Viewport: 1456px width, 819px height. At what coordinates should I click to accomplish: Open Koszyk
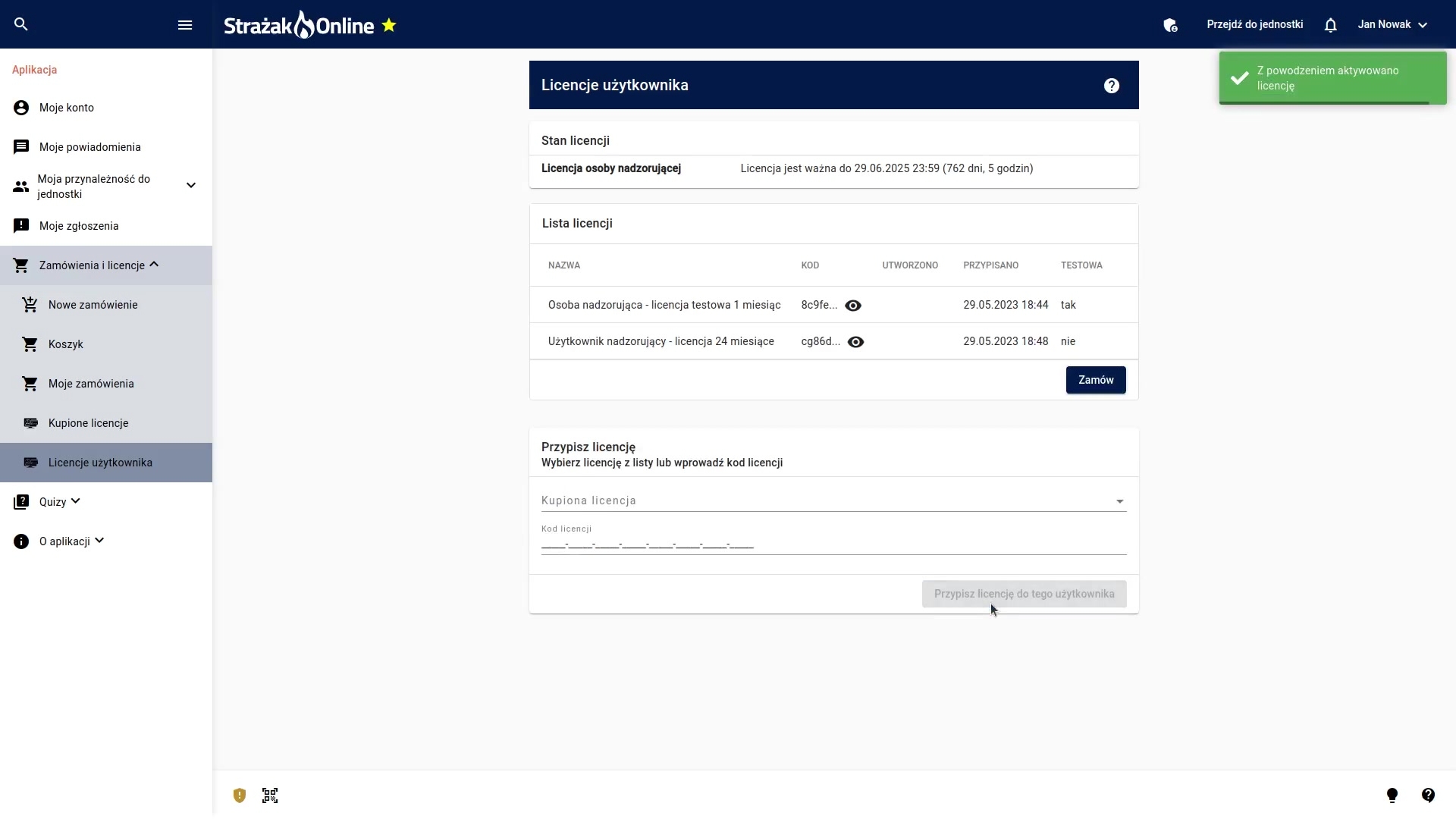coord(106,344)
